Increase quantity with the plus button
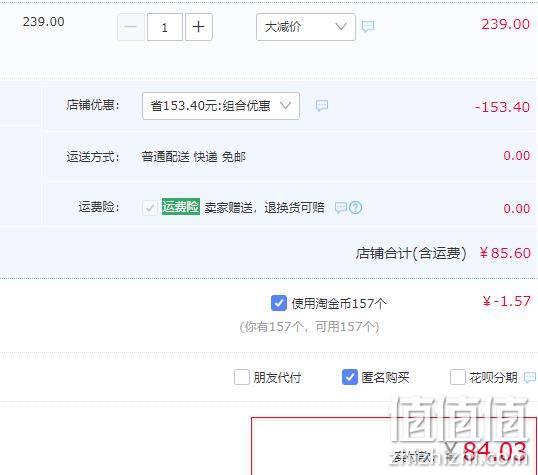Viewport: 538px width, 475px height. point(199,27)
